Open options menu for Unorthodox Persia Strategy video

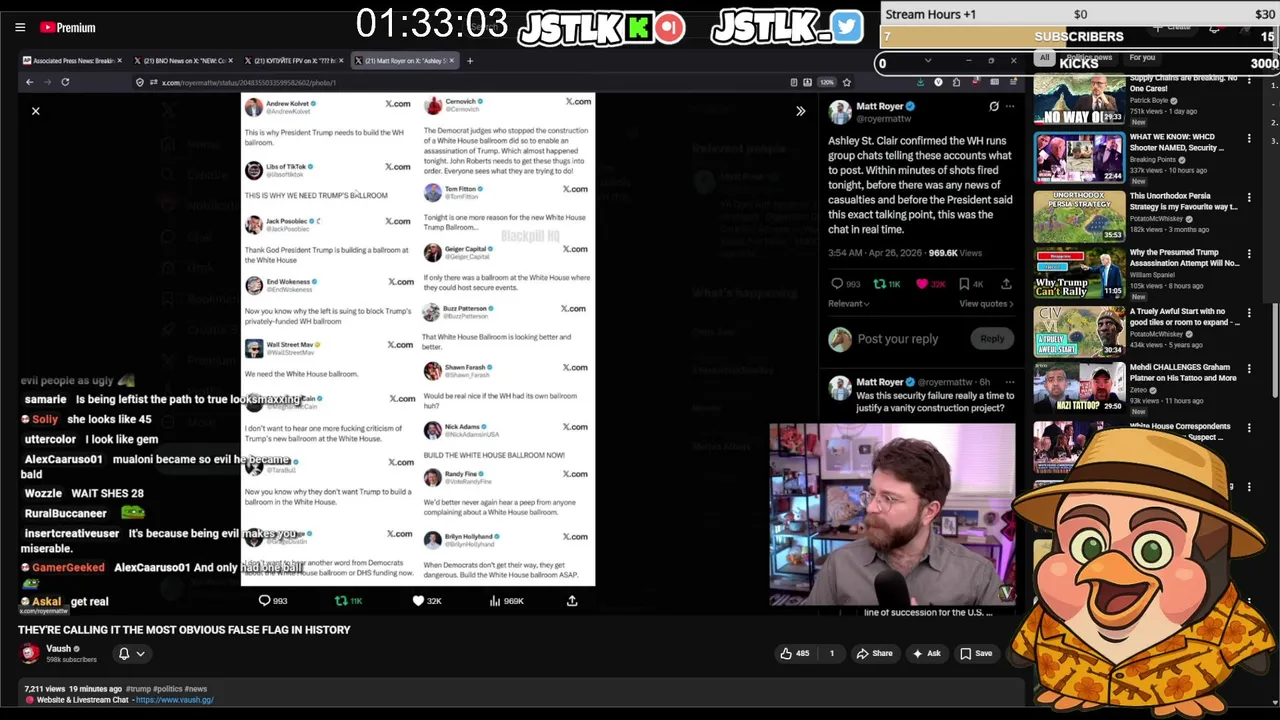[1249, 197]
